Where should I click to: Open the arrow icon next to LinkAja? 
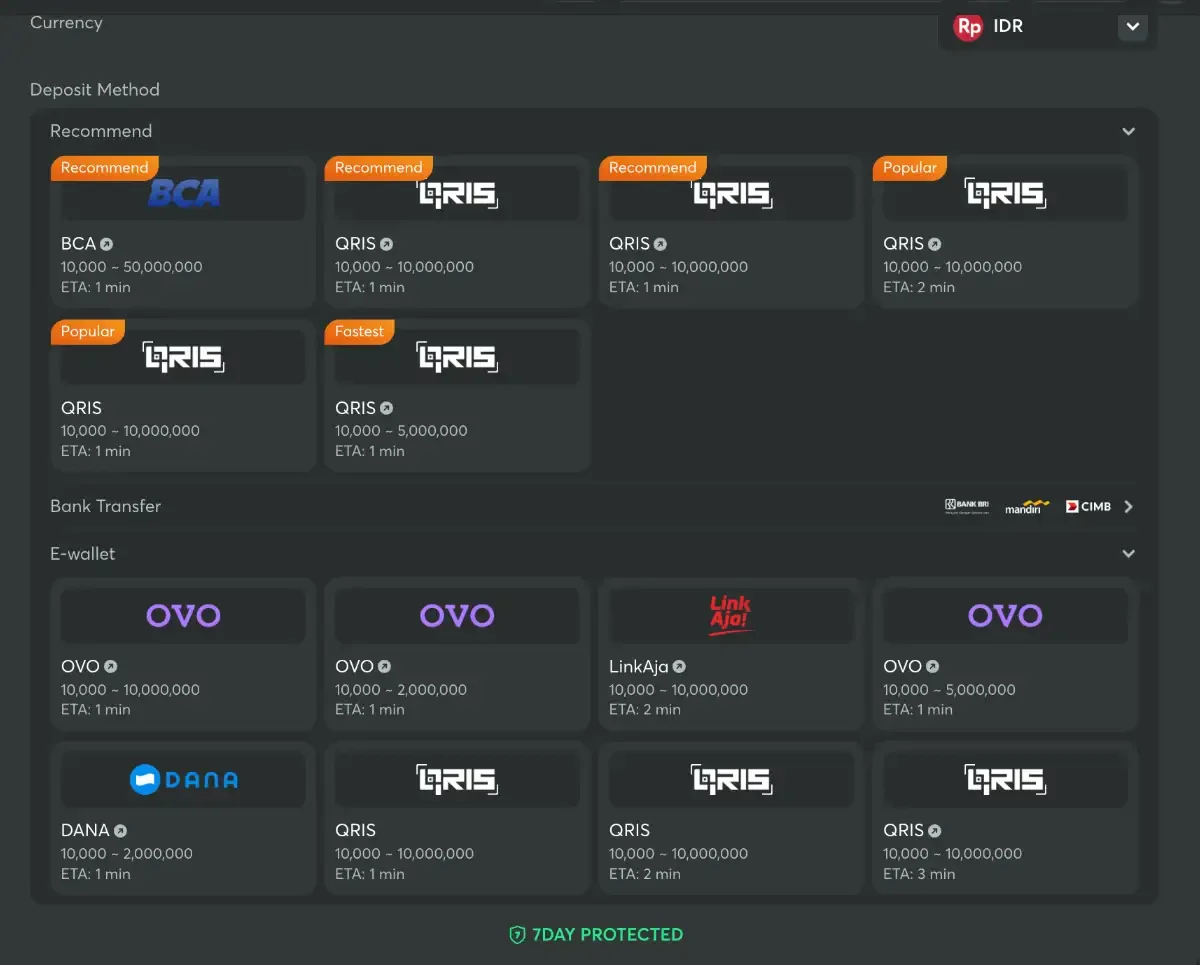[679, 667]
